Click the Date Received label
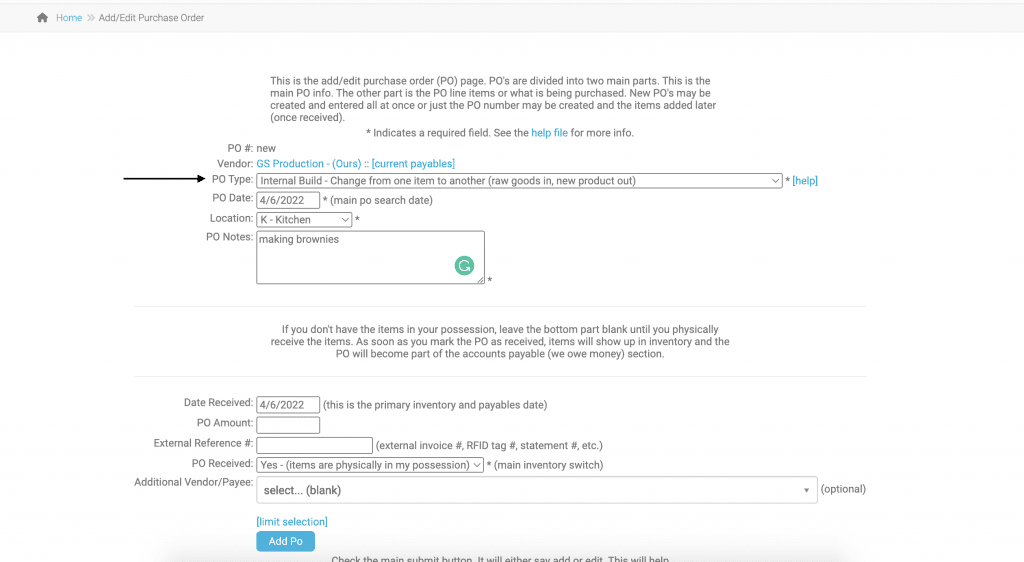This screenshot has height=562, width=1024. pyautogui.click(x=218, y=403)
